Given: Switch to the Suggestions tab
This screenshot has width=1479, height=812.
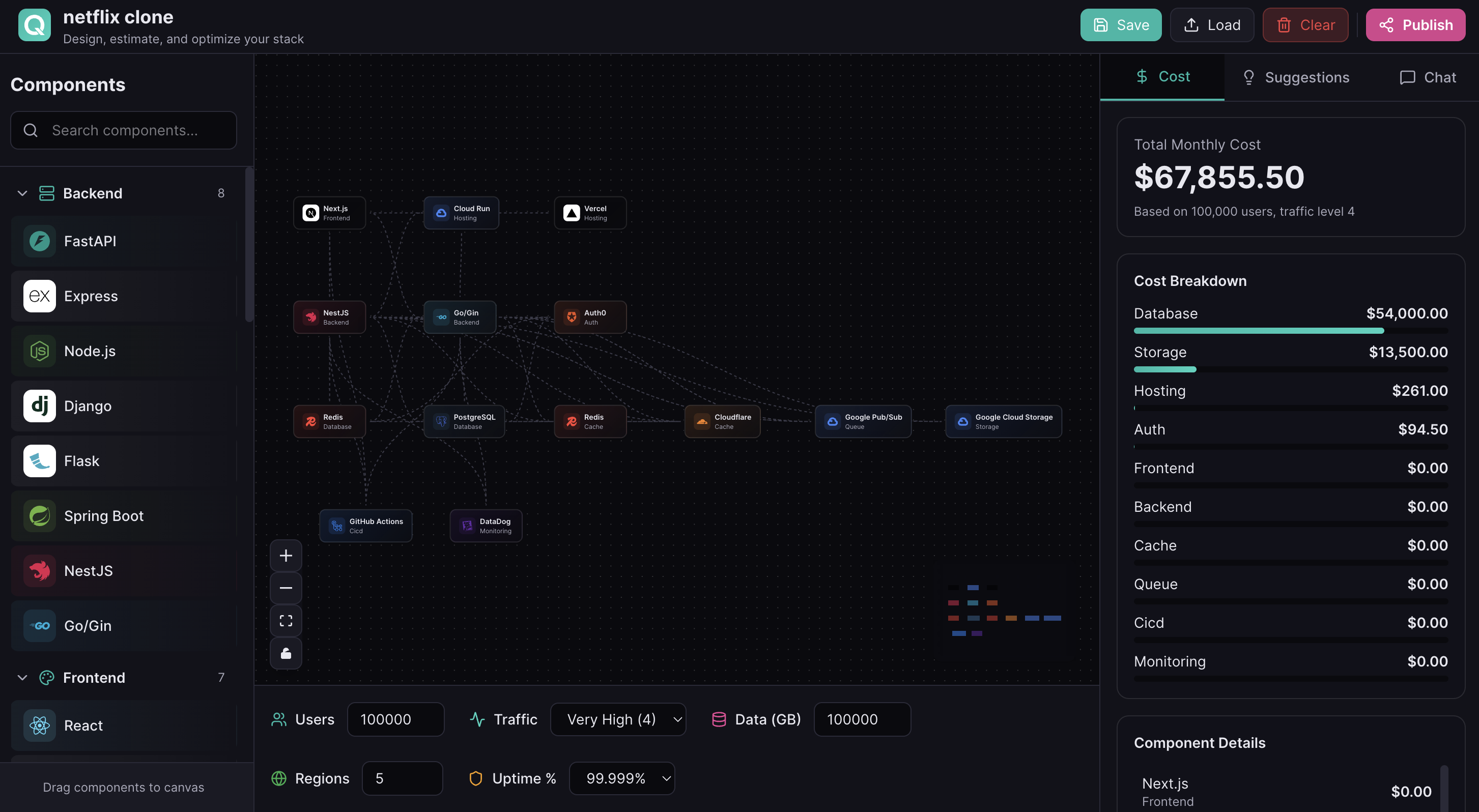Looking at the screenshot, I should (x=1296, y=77).
